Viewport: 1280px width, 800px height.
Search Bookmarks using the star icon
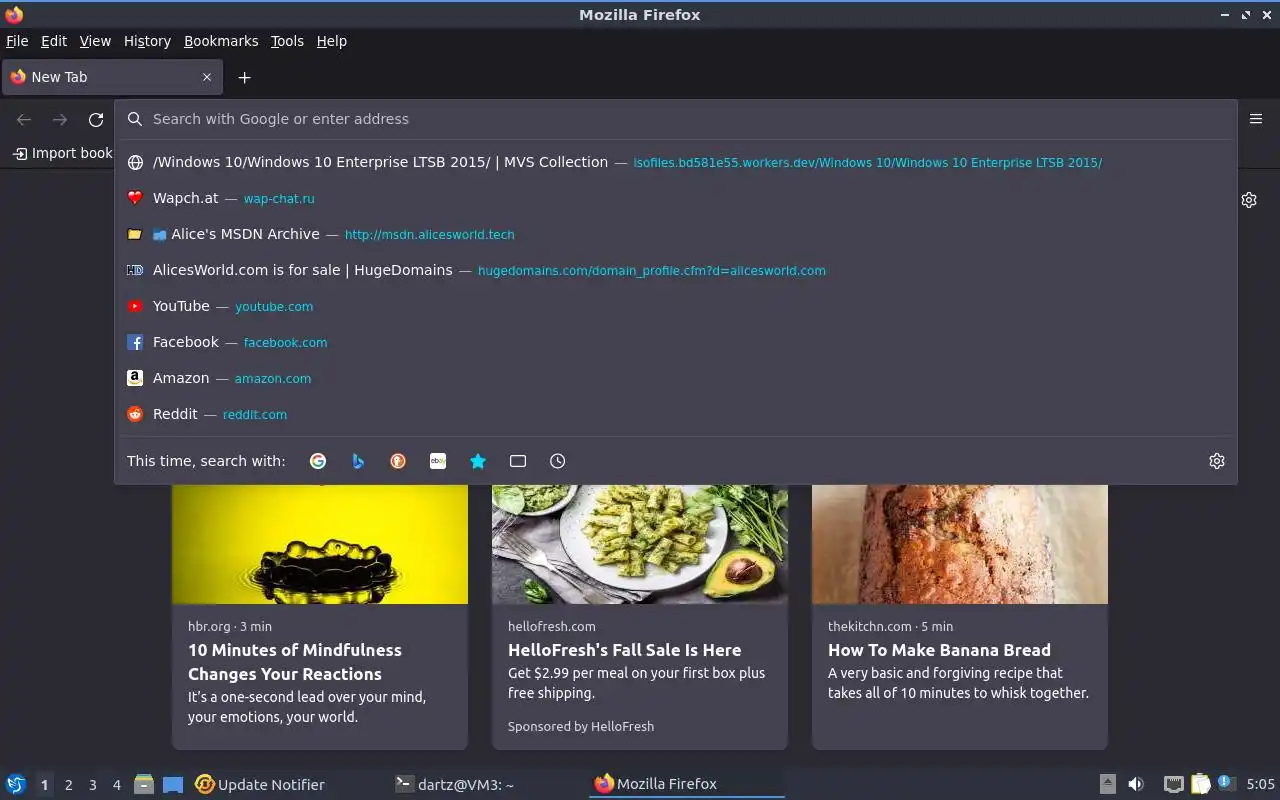(478, 461)
